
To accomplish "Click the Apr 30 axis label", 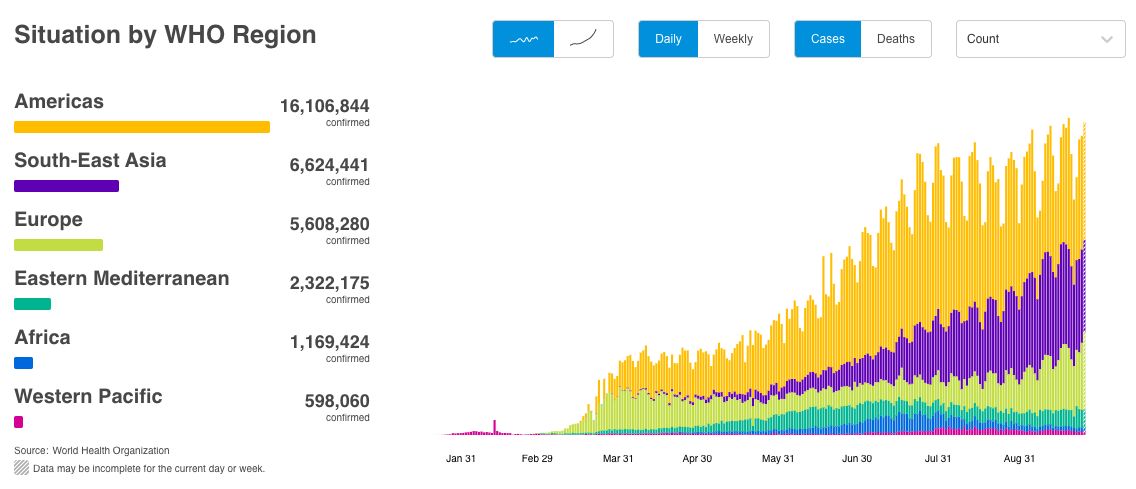I will pyautogui.click(x=696, y=459).
